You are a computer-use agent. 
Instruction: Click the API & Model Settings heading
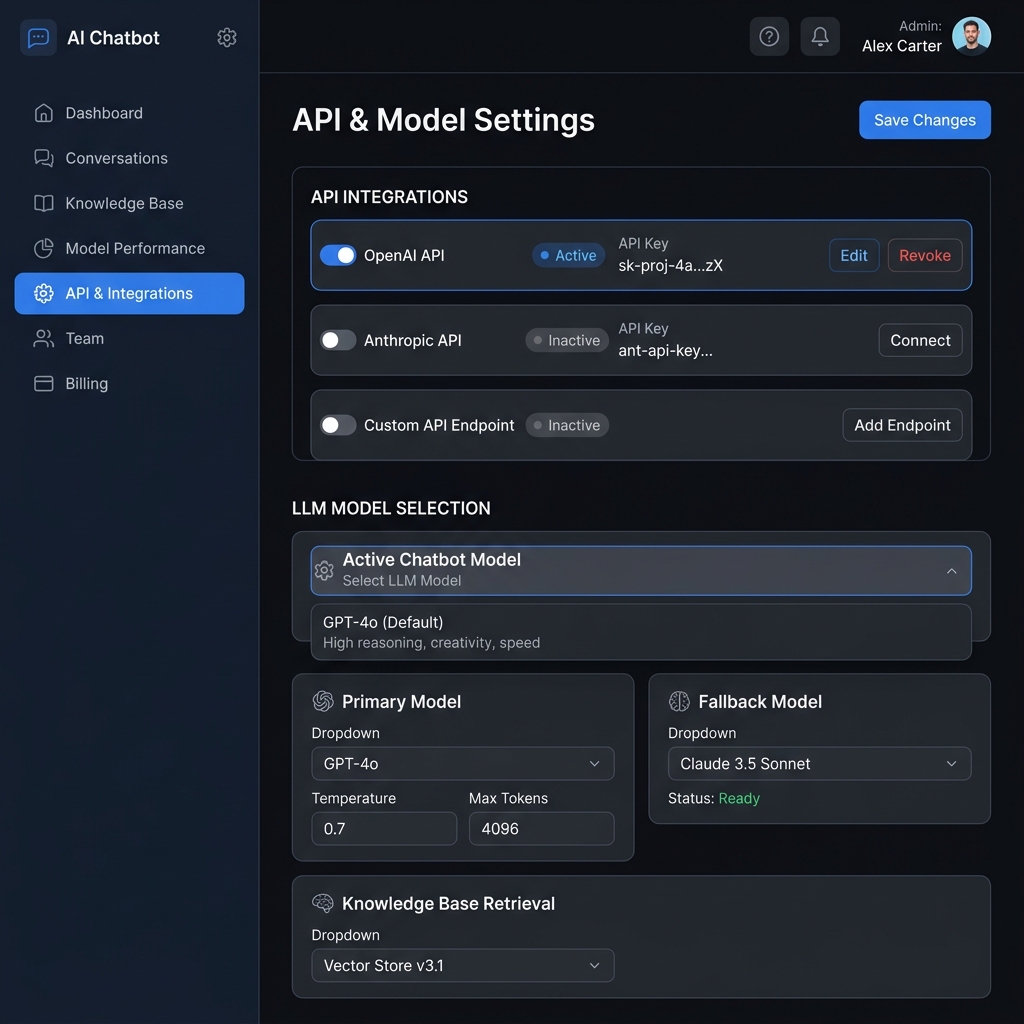443,120
